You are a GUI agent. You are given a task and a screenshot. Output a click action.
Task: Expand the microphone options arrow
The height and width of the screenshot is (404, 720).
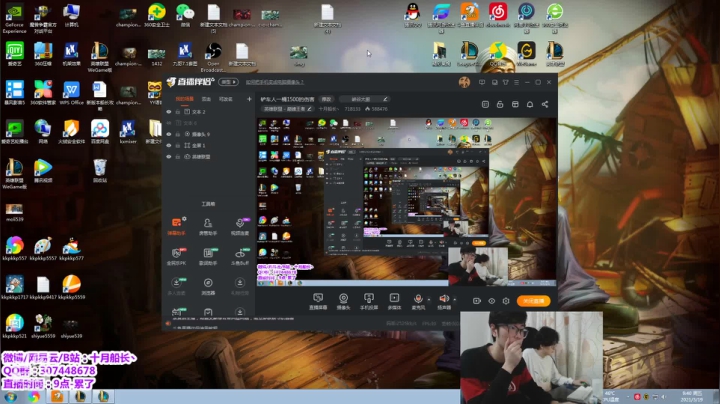tap(429, 299)
